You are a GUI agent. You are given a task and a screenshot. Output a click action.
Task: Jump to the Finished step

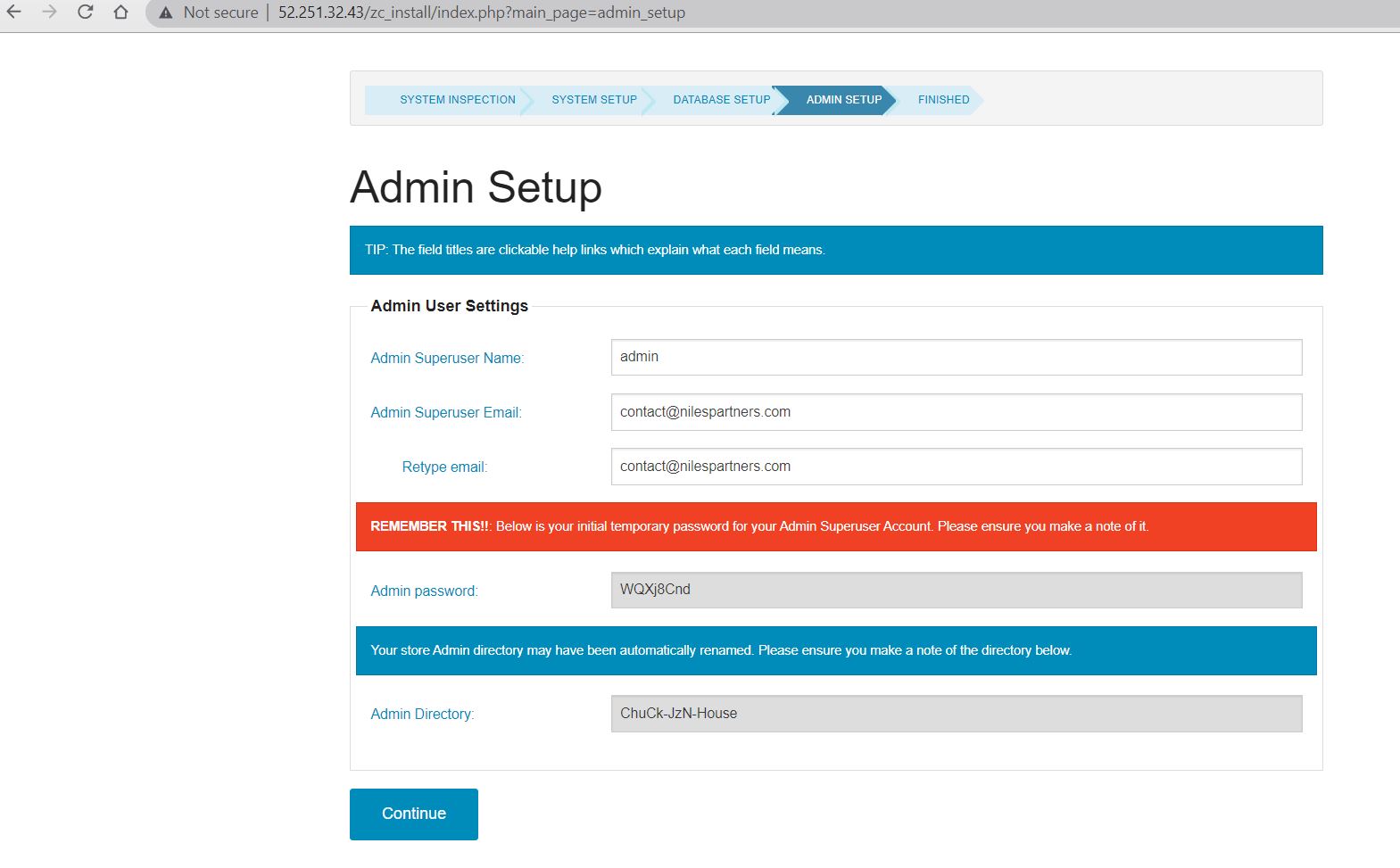(943, 100)
